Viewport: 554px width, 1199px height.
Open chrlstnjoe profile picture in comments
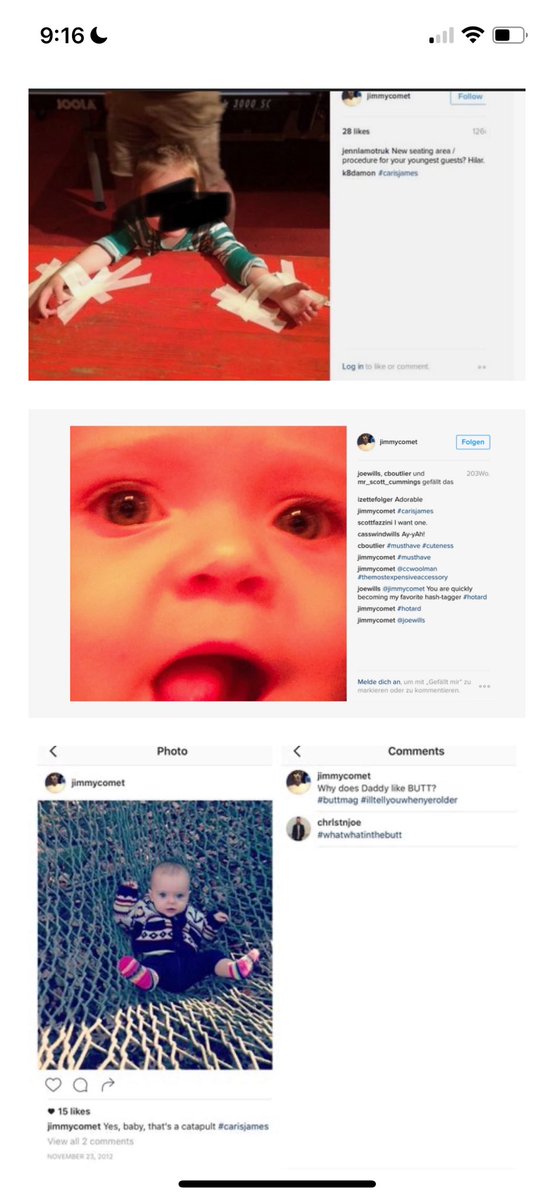click(298, 828)
